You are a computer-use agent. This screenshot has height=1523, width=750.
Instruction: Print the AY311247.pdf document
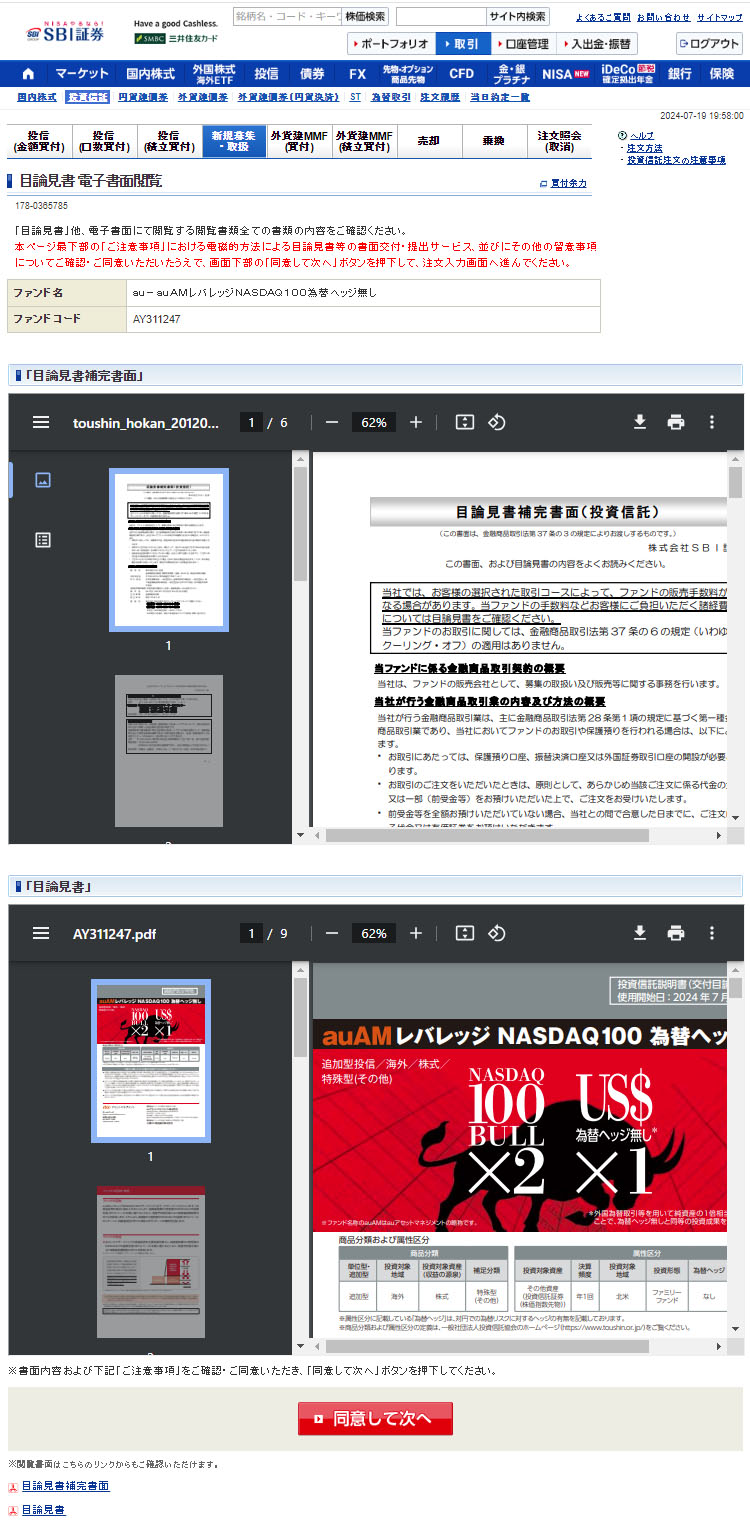(x=676, y=933)
